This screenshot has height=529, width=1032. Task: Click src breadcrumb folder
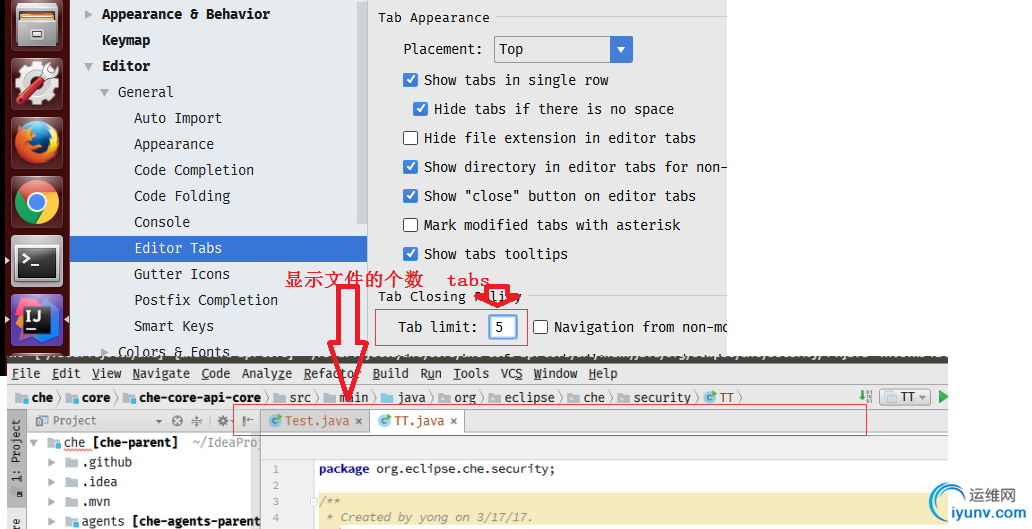[x=292, y=397]
